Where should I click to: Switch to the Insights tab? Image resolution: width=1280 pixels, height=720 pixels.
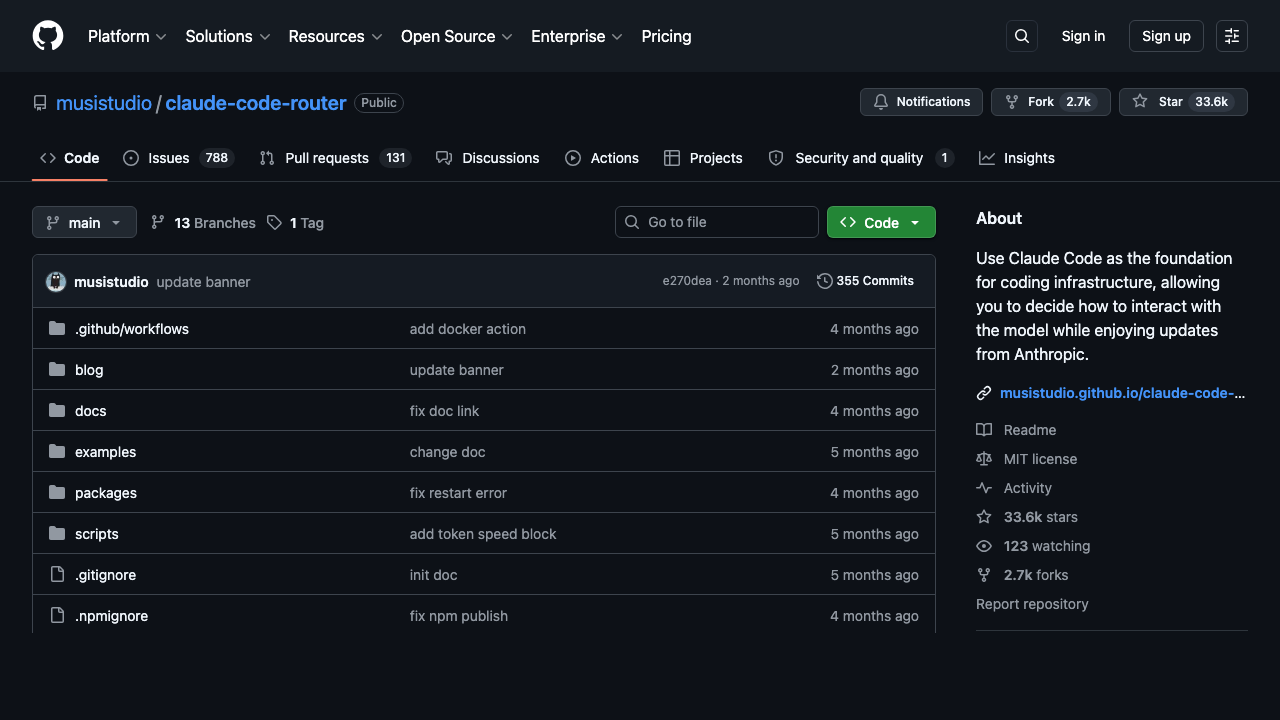(x=1017, y=158)
